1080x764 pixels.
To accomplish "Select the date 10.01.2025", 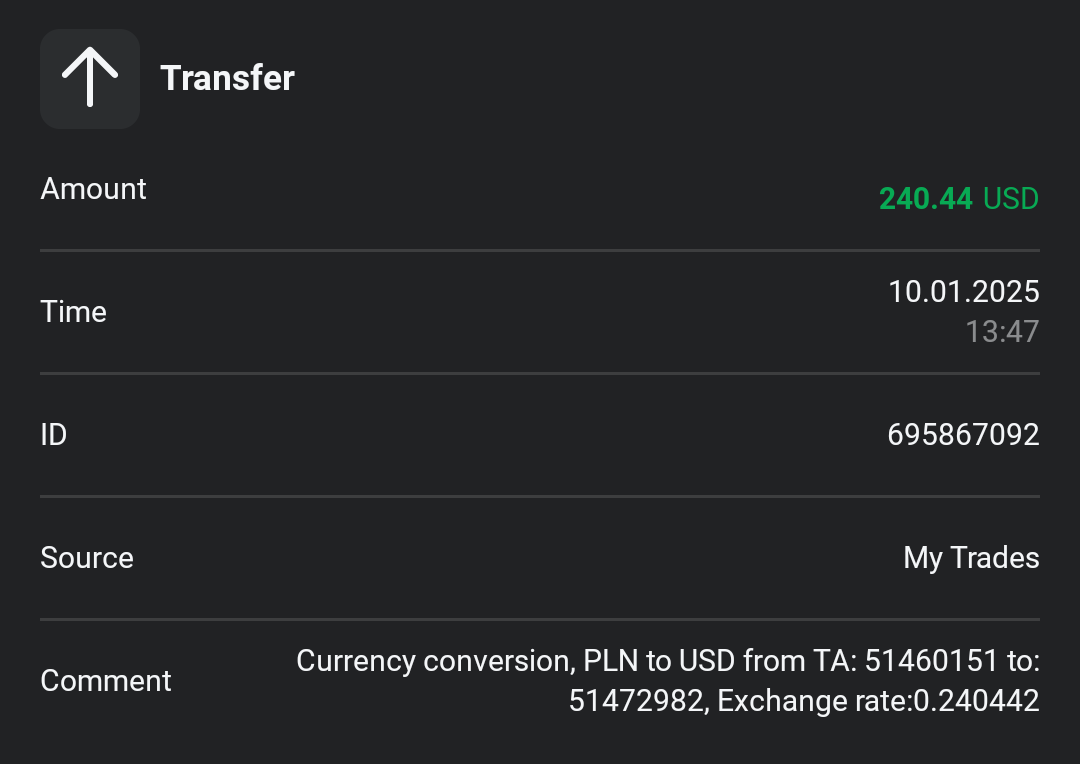I will [963, 292].
